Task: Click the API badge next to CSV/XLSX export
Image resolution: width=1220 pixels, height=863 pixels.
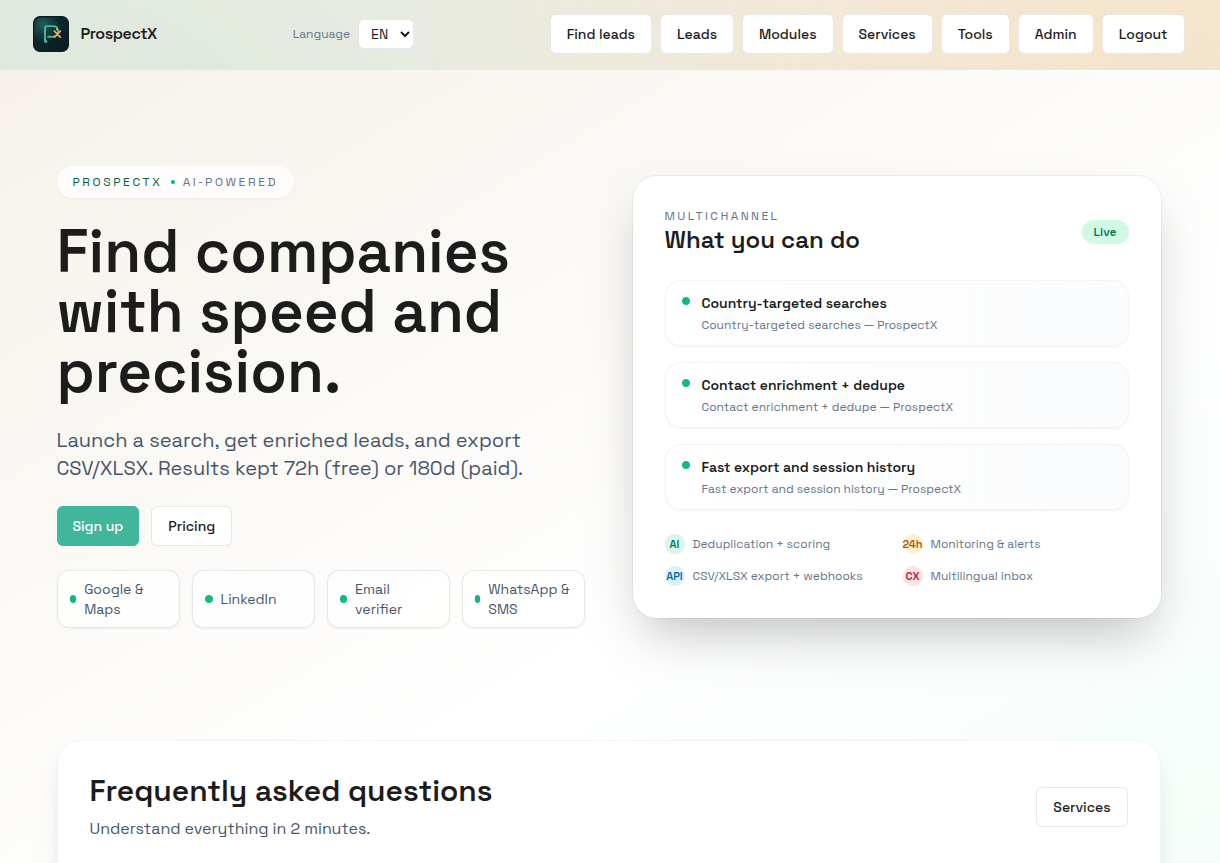Action: click(674, 576)
